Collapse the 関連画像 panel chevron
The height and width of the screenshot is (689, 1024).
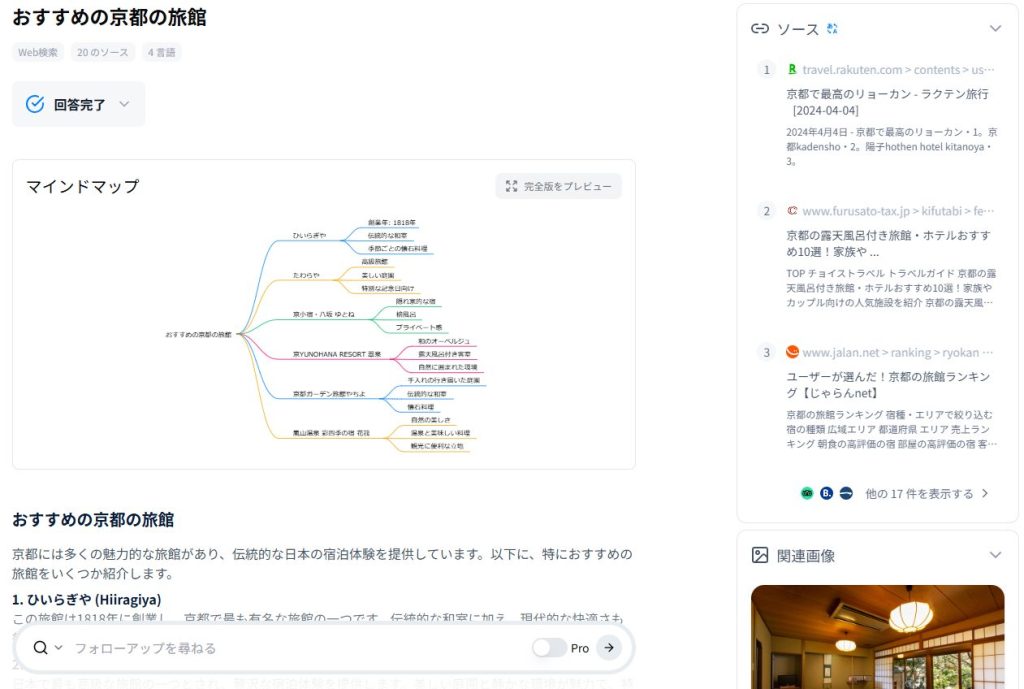point(994,555)
